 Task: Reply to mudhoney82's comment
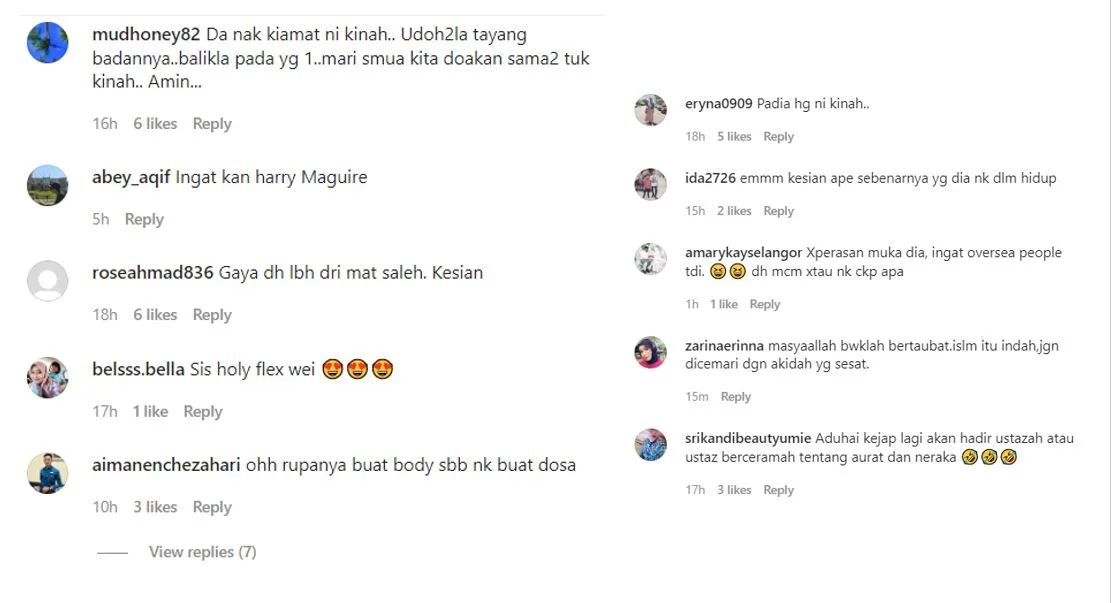212,123
